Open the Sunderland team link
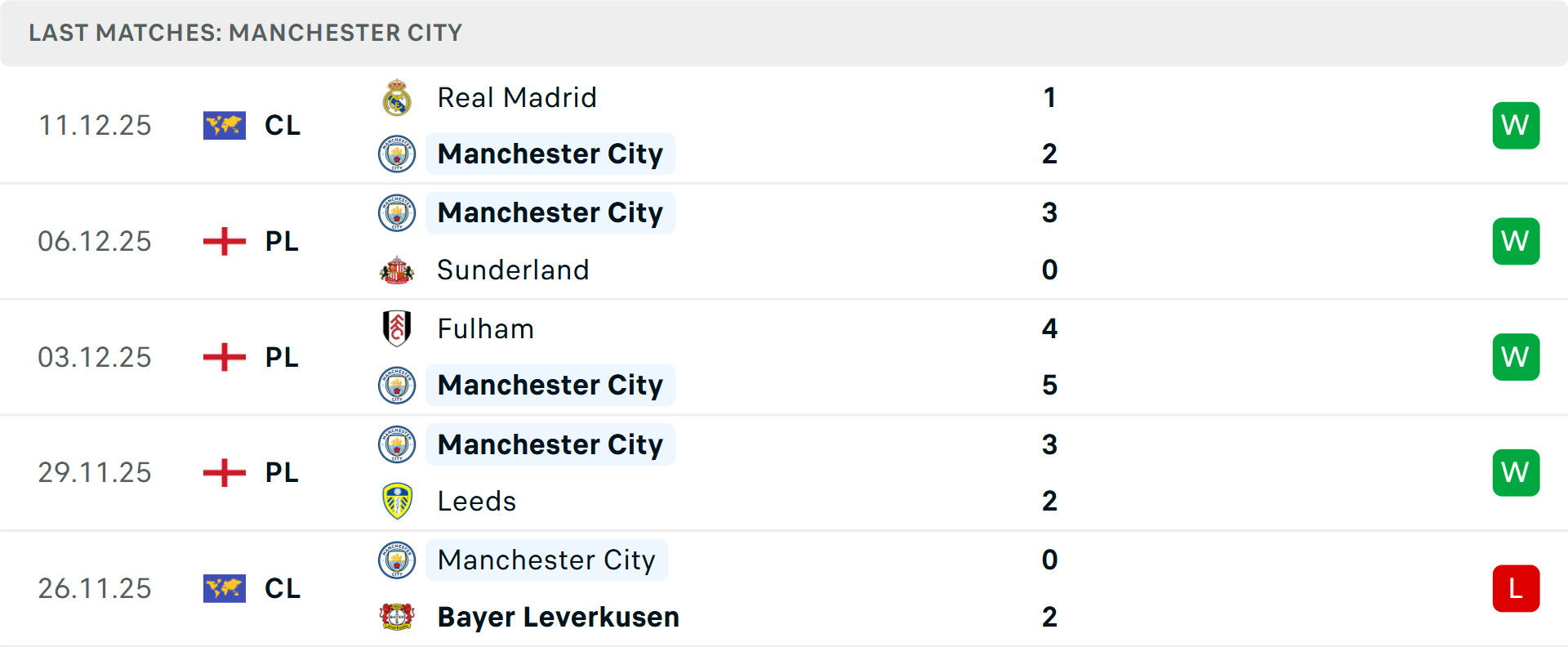The height and width of the screenshot is (647, 1568). click(513, 270)
